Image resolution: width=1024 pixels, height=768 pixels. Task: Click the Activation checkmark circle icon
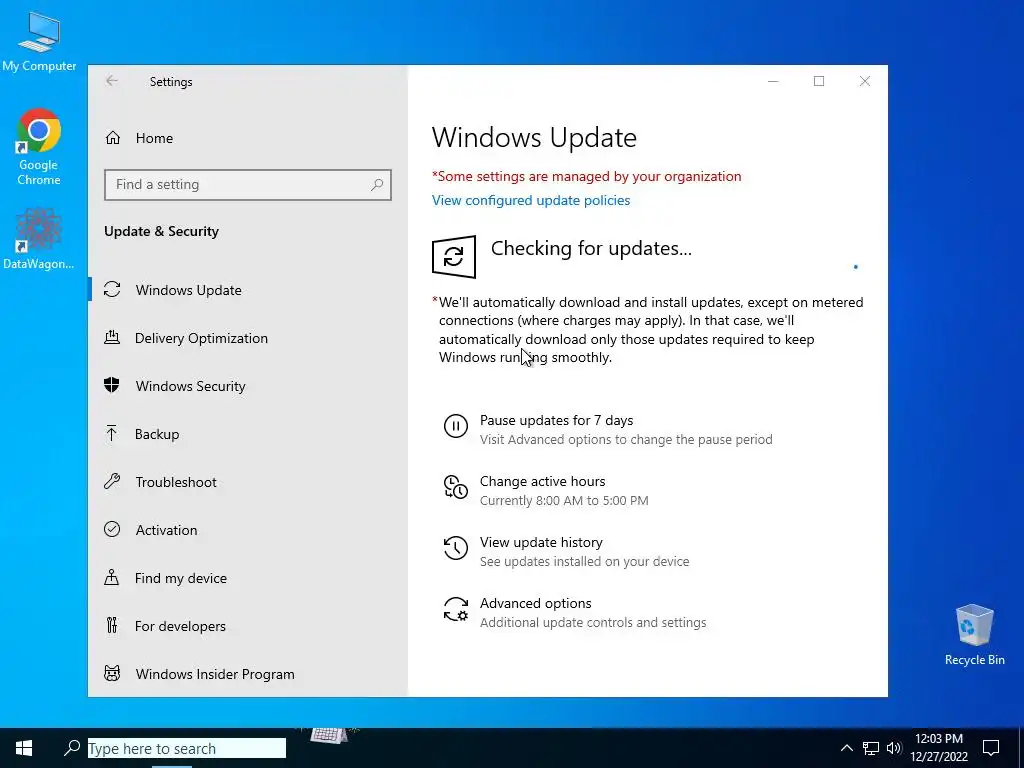112,530
